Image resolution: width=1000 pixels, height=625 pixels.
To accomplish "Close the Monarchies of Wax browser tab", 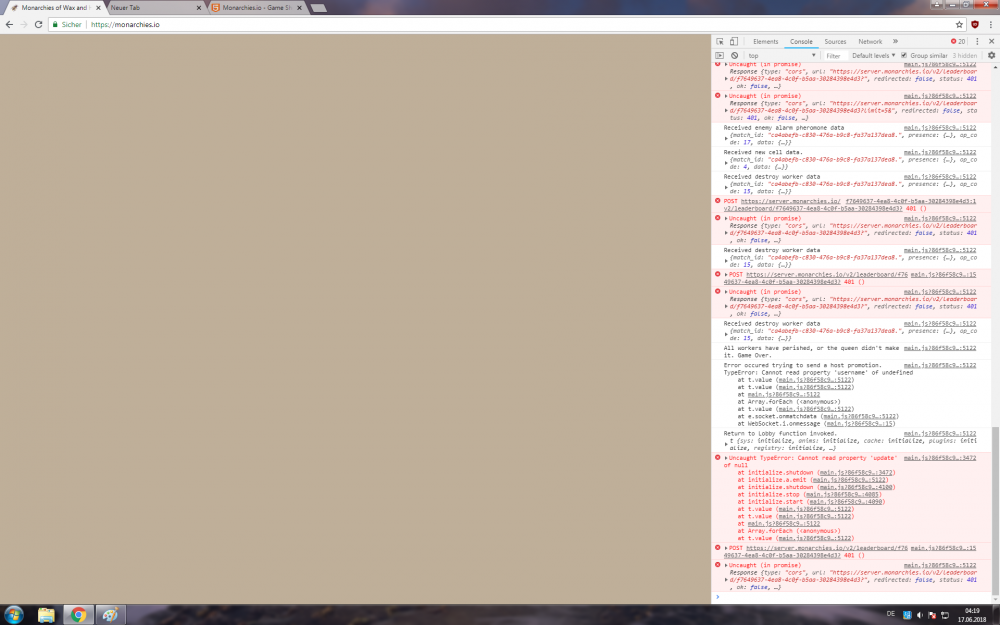I will pos(98,8).
